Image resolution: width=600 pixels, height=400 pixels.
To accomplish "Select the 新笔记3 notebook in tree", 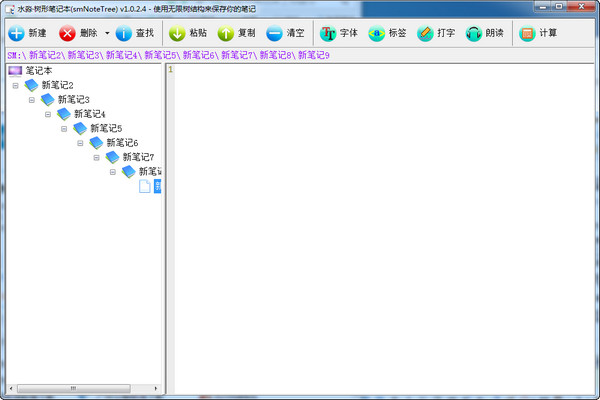I will click(73, 100).
